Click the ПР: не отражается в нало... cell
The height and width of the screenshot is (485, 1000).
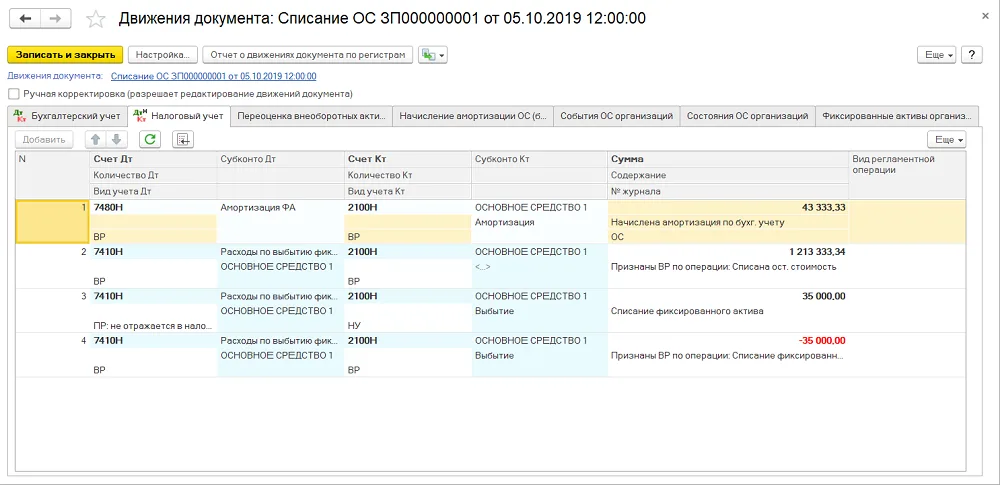click(x=153, y=325)
